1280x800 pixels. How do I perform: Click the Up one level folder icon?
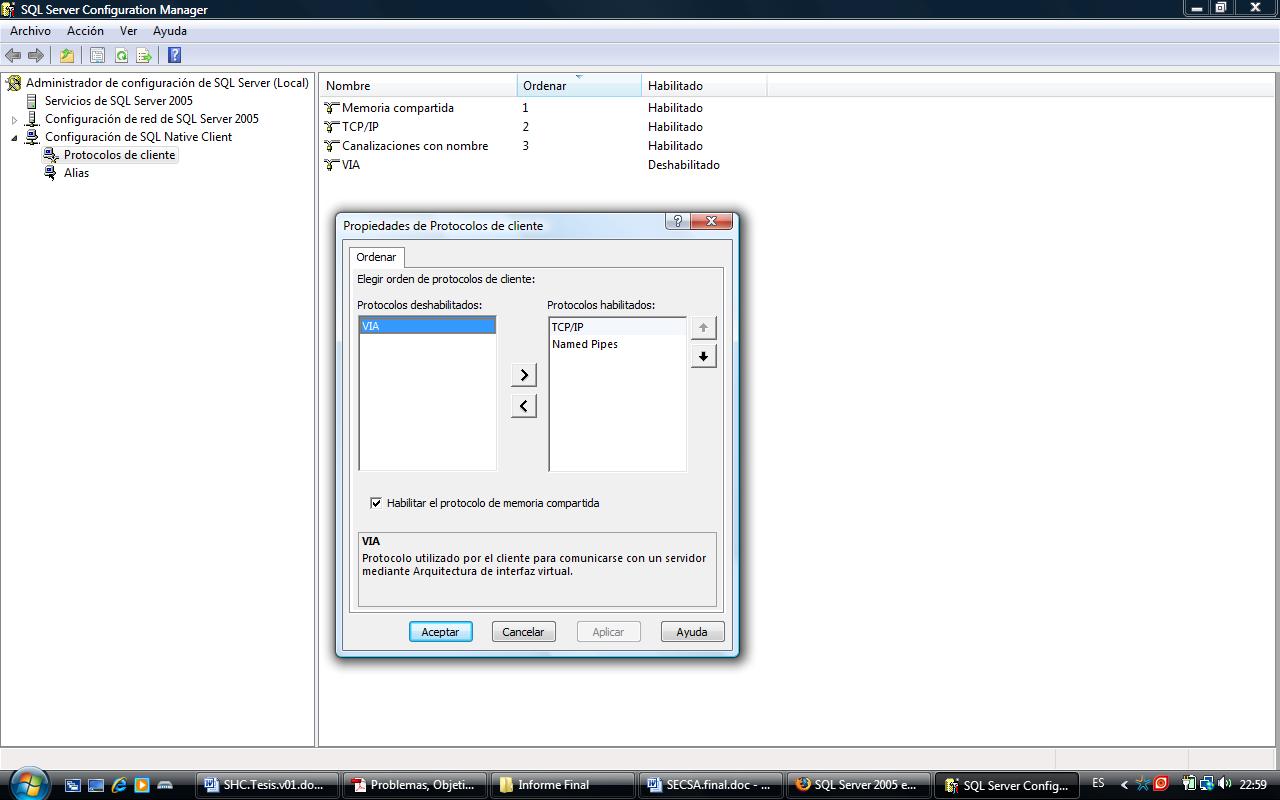coord(66,56)
